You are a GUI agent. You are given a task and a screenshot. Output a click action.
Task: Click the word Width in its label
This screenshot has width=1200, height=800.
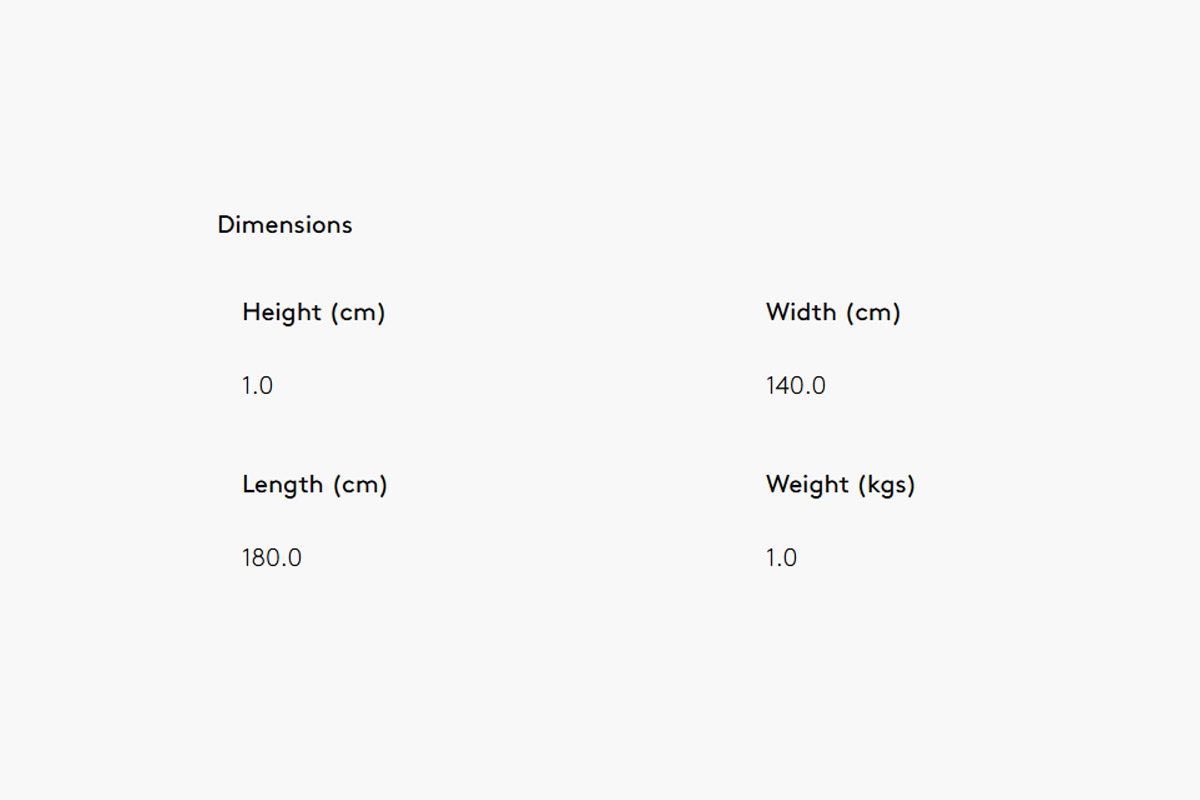pos(801,312)
